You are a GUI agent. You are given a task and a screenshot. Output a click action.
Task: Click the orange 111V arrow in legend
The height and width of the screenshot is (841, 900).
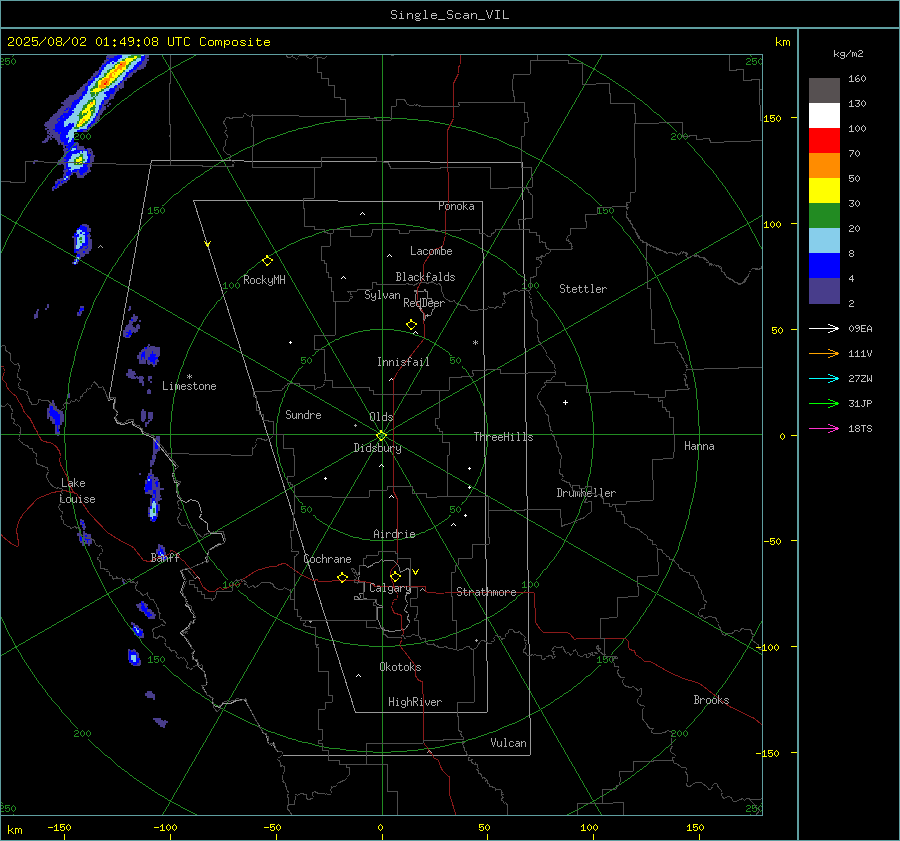coord(824,354)
